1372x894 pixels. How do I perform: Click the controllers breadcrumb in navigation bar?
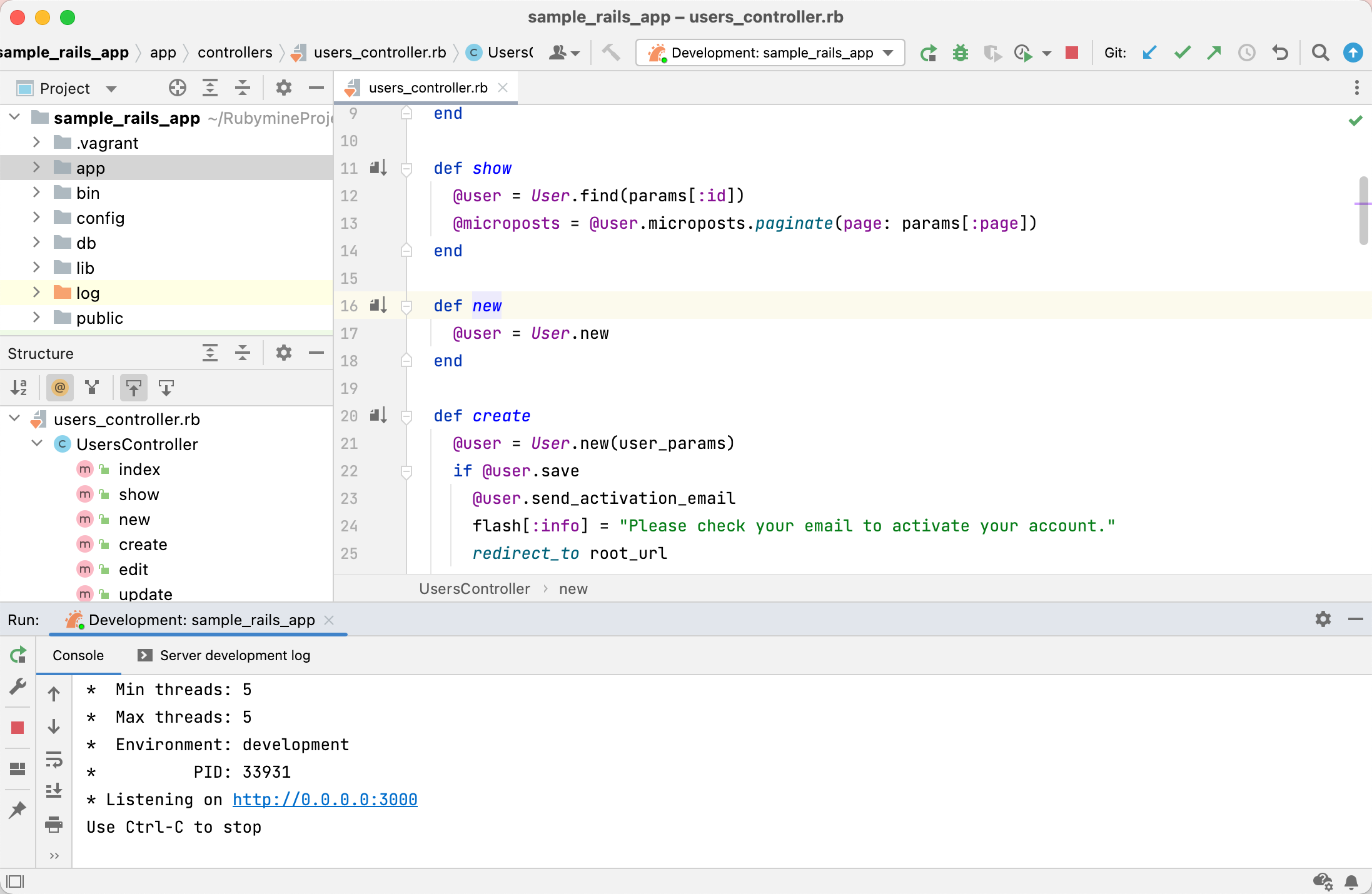click(x=235, y=53)
